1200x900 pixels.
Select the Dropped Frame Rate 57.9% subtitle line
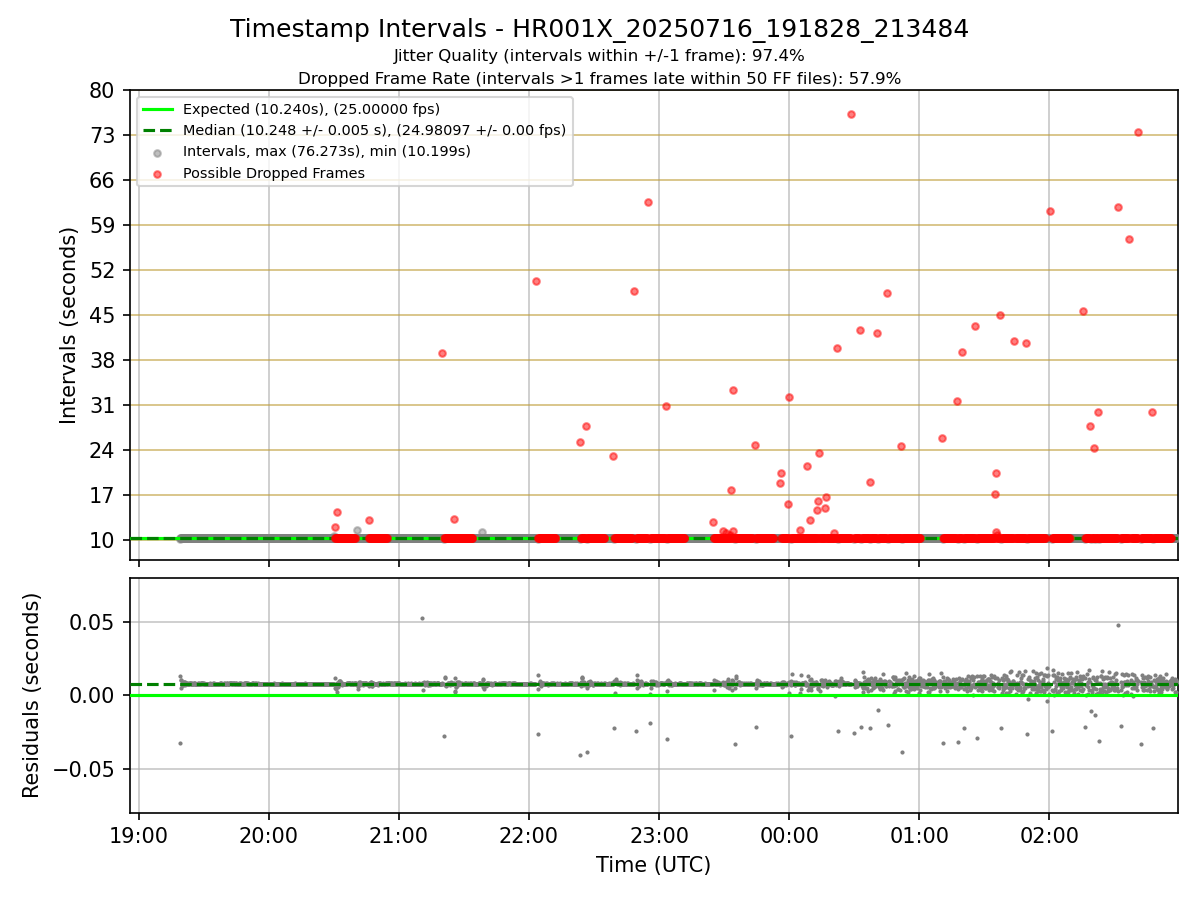599,78
